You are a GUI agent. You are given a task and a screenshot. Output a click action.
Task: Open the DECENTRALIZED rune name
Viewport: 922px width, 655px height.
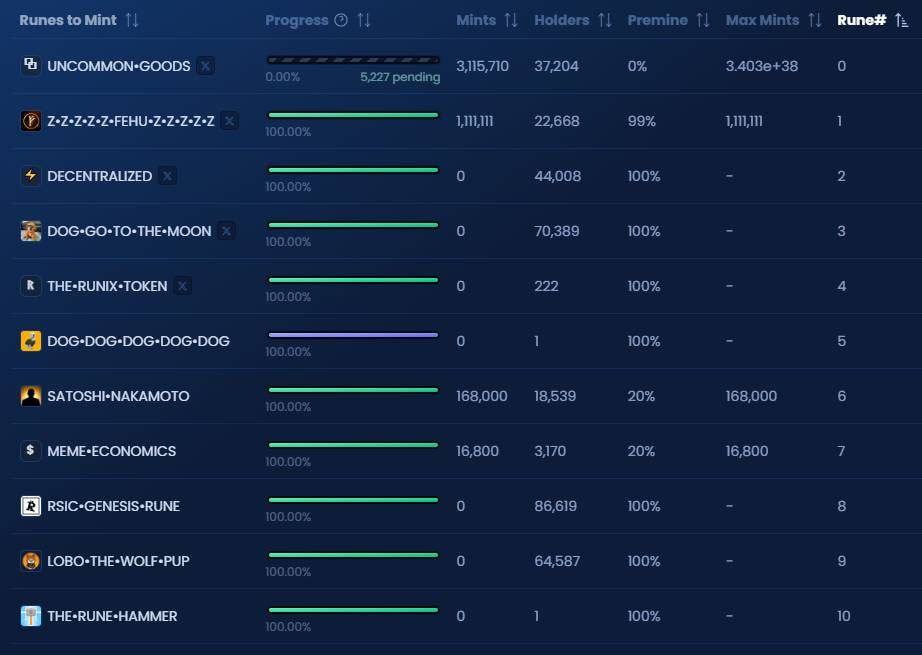pyautogui.click(x=99, y=176)
